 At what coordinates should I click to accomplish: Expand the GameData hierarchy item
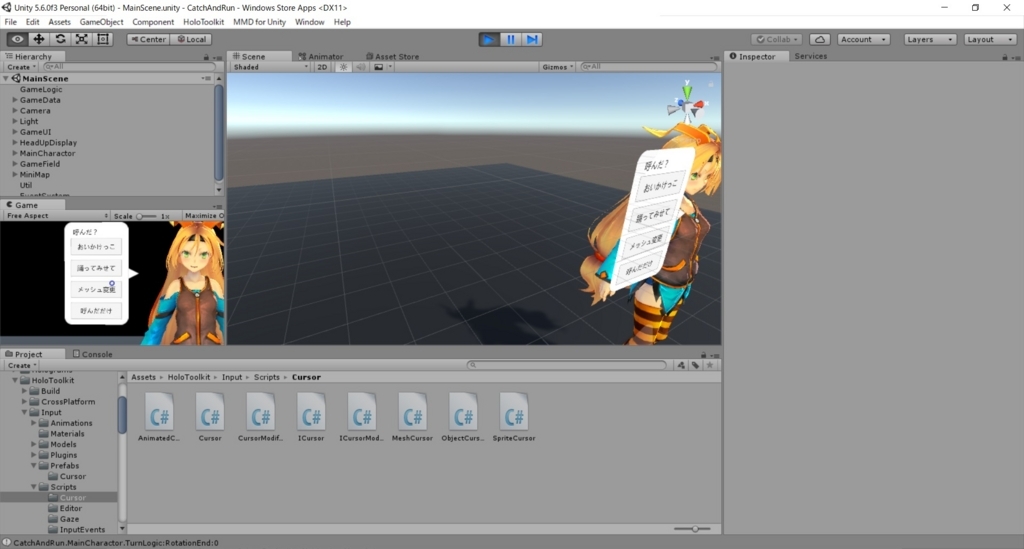[15, 100]
